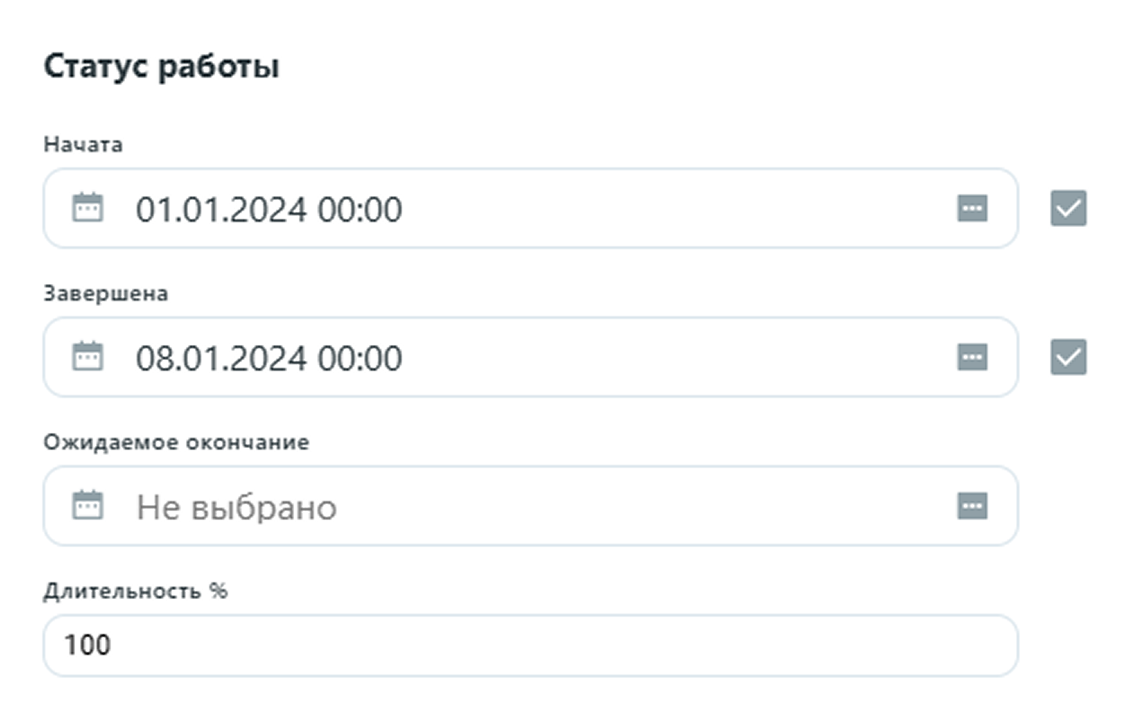The image size is (1143, 723).
Task: Click the Ожидаемое окончание label
Action: point(176,442)
